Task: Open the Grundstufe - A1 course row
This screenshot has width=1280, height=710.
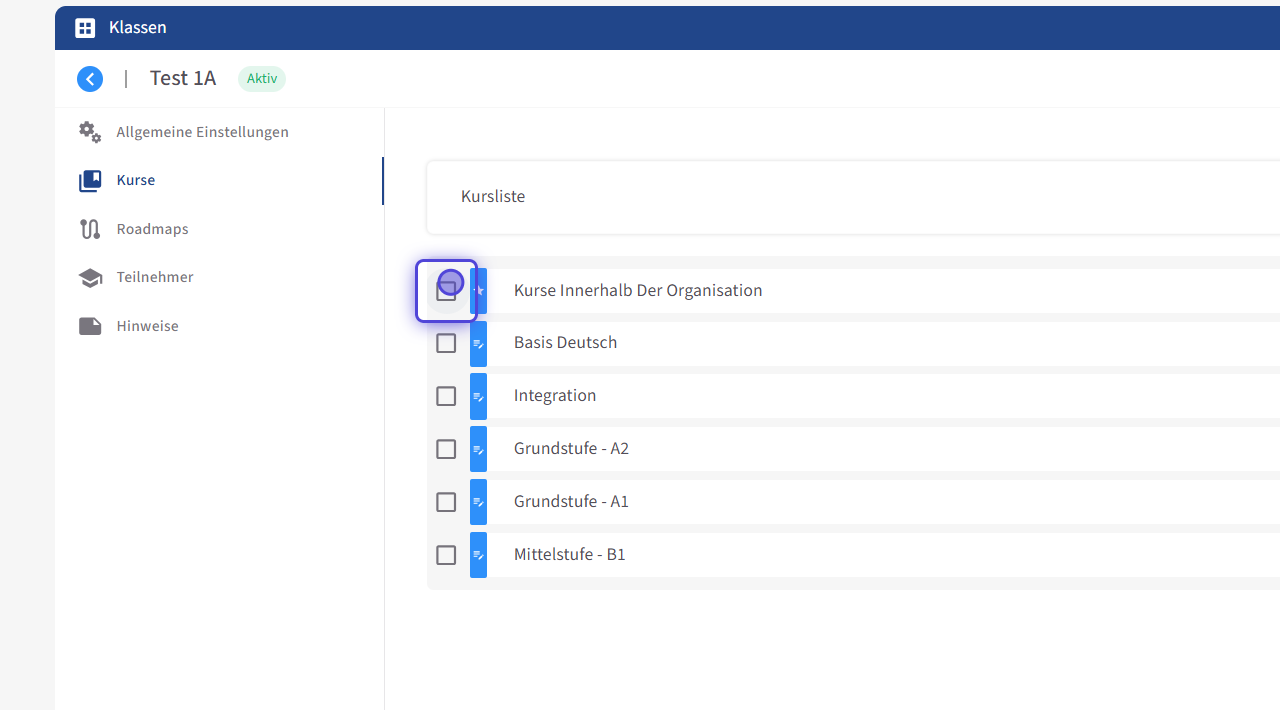Action: (x=571, y=502)
